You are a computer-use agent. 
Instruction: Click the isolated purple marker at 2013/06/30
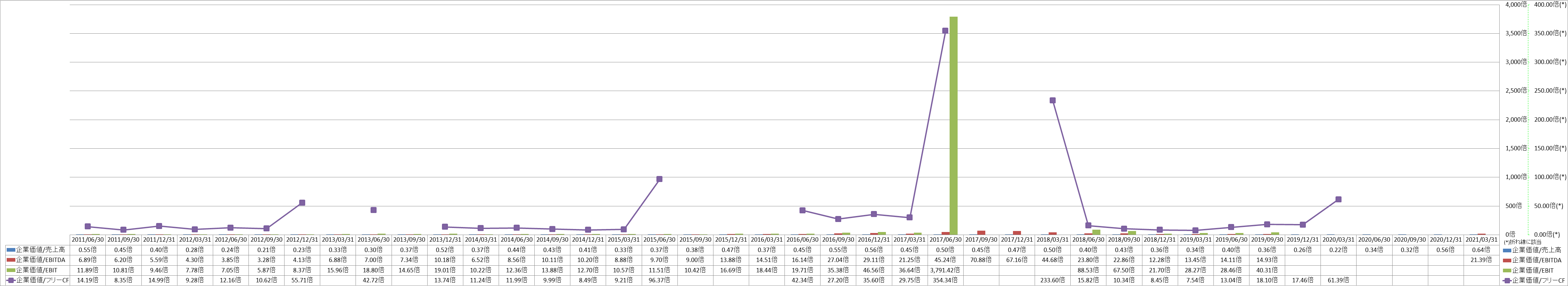[x=374, y=210]
